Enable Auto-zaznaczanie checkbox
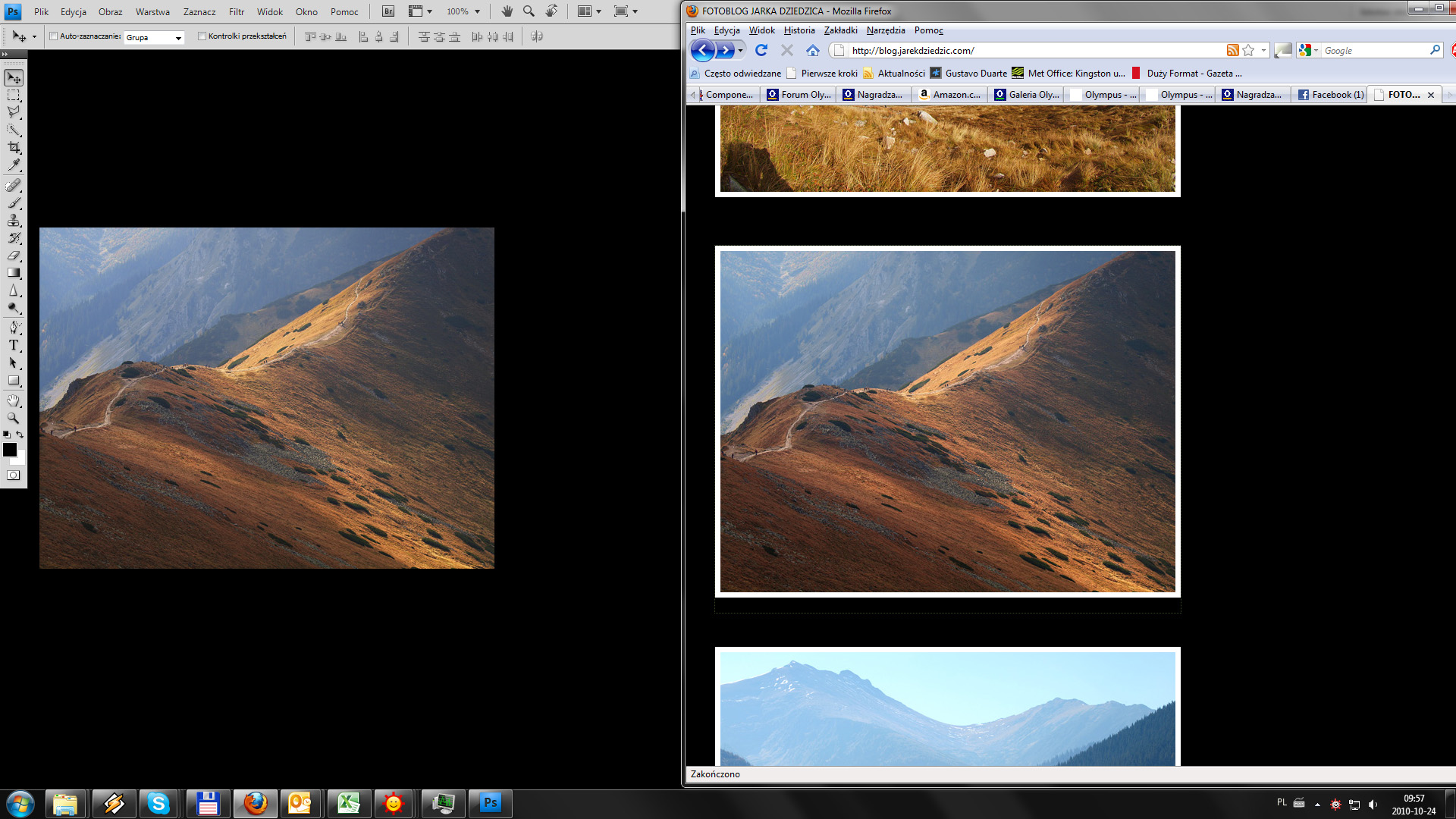This screenshot has width=1456, height=819. click(54, 36)
